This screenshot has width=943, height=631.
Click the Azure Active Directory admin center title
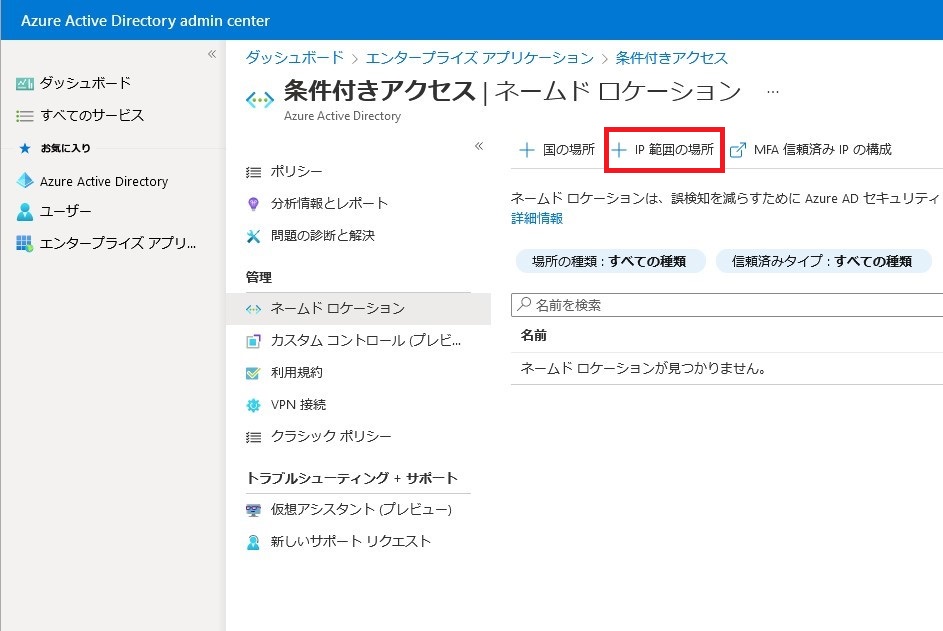coord(146,20)
